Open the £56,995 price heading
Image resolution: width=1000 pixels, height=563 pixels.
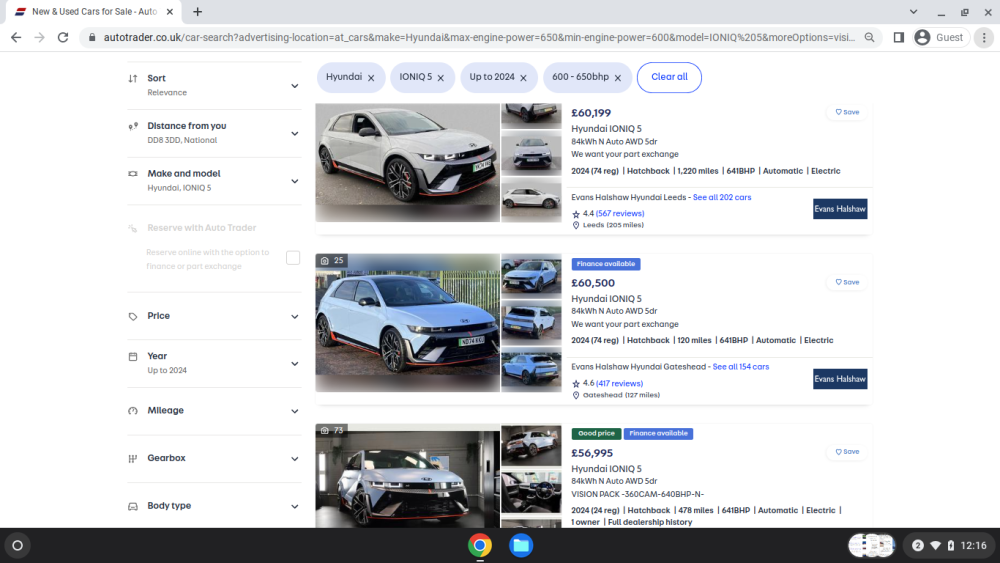592,453
